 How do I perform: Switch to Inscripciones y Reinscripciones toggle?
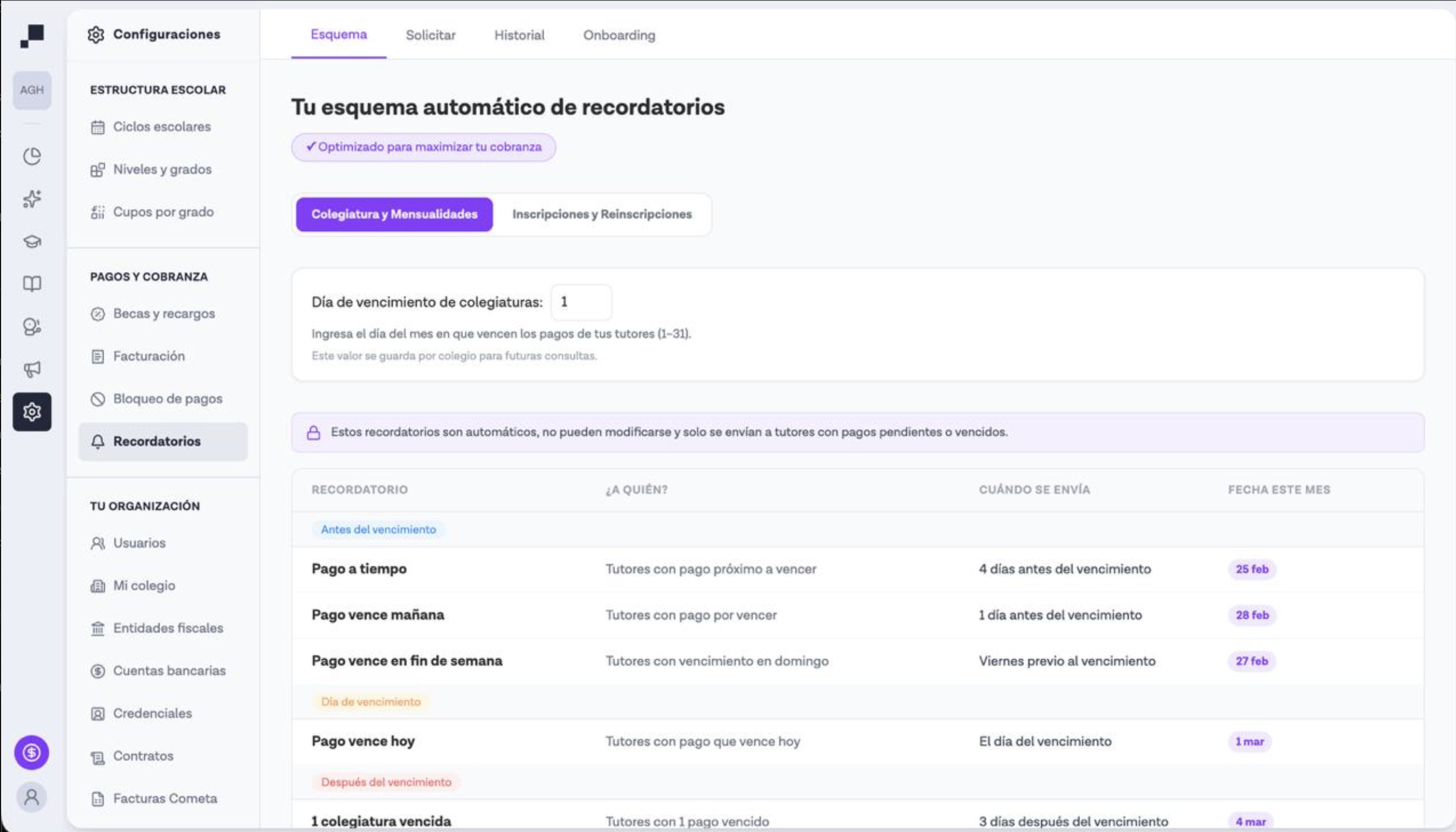pyautogui.click(x=601, y=214)
